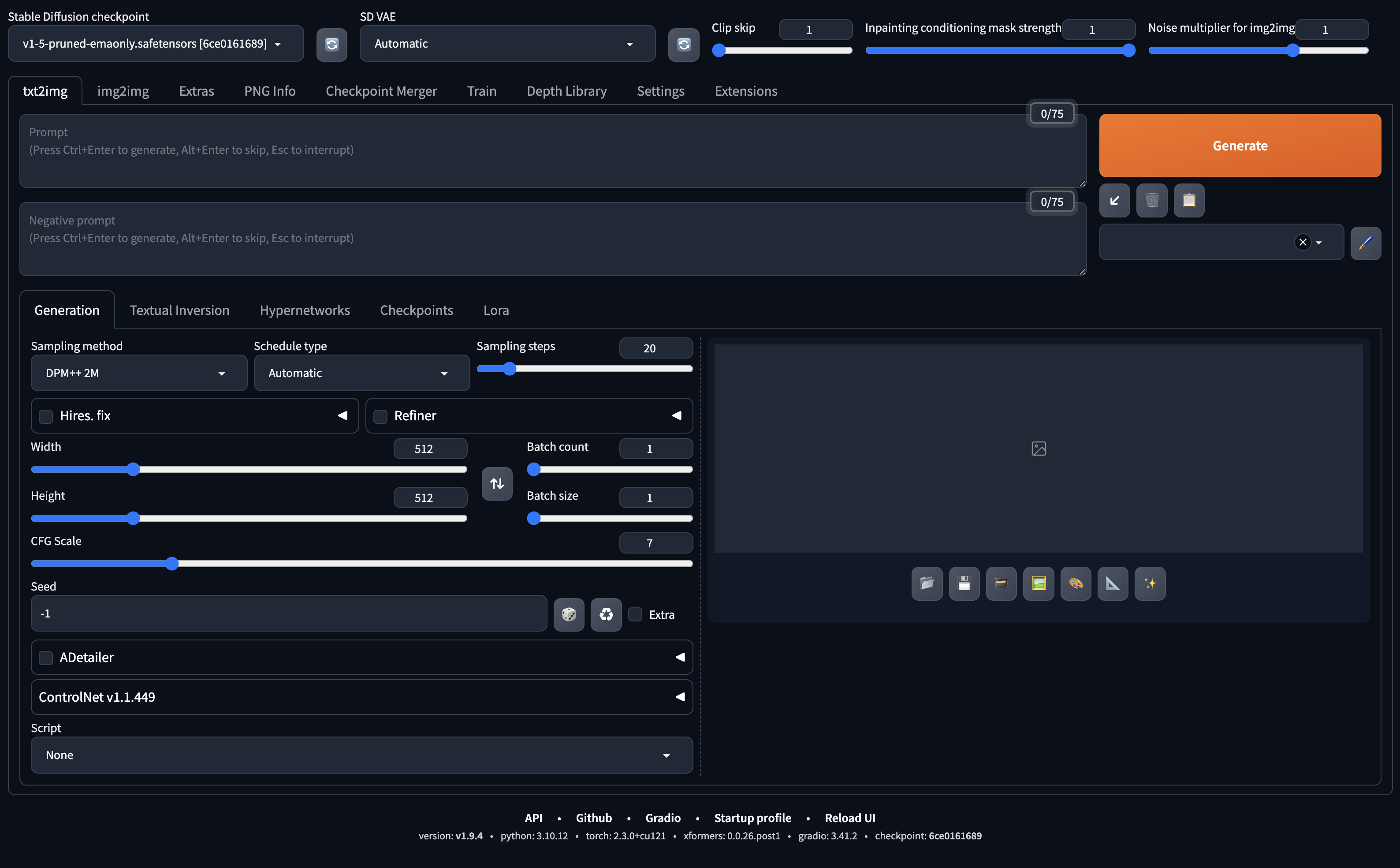Enable the Refiner checkbox

tap(380, 416)
